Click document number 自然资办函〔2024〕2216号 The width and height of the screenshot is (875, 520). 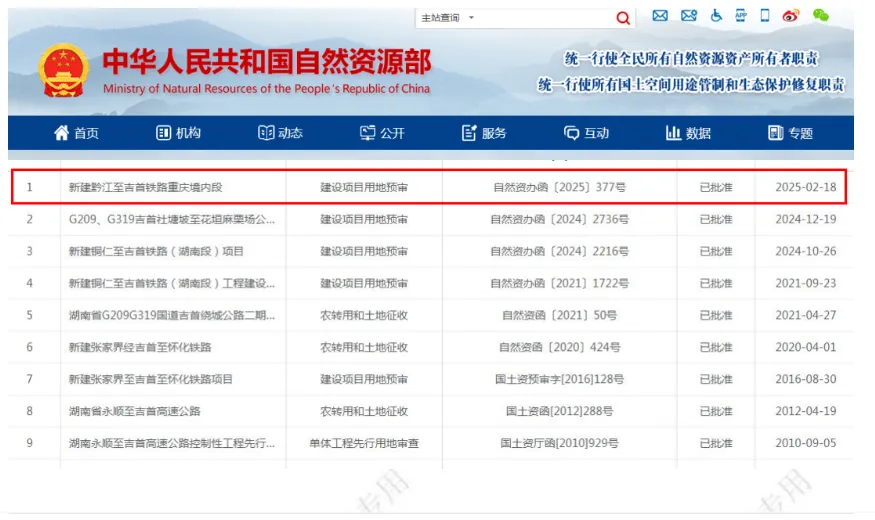pyautogui.click(x=559, y=251)
